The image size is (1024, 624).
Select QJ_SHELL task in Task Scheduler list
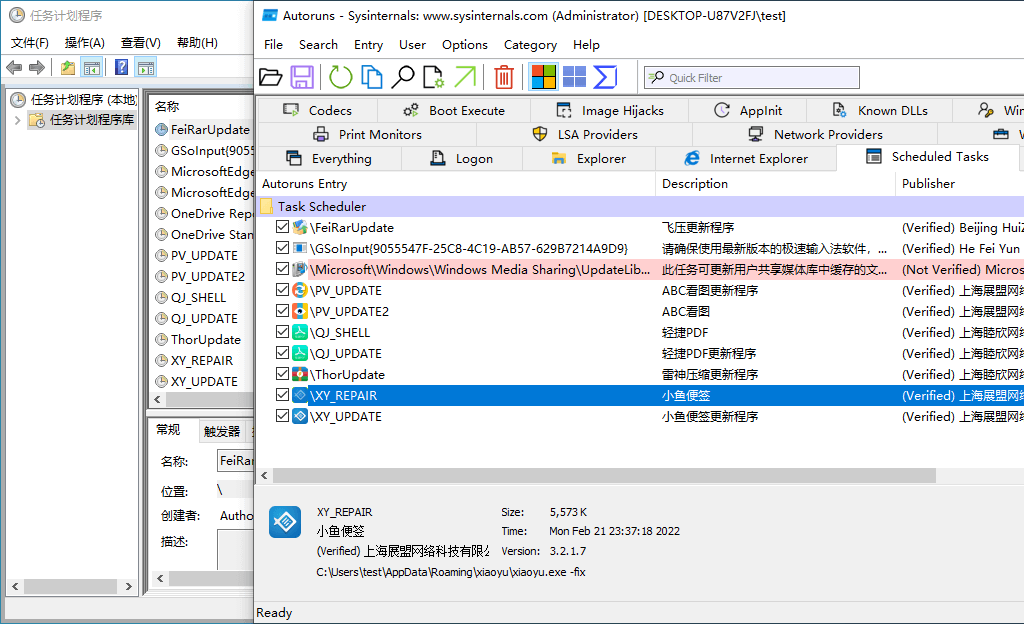coord(197,298)
